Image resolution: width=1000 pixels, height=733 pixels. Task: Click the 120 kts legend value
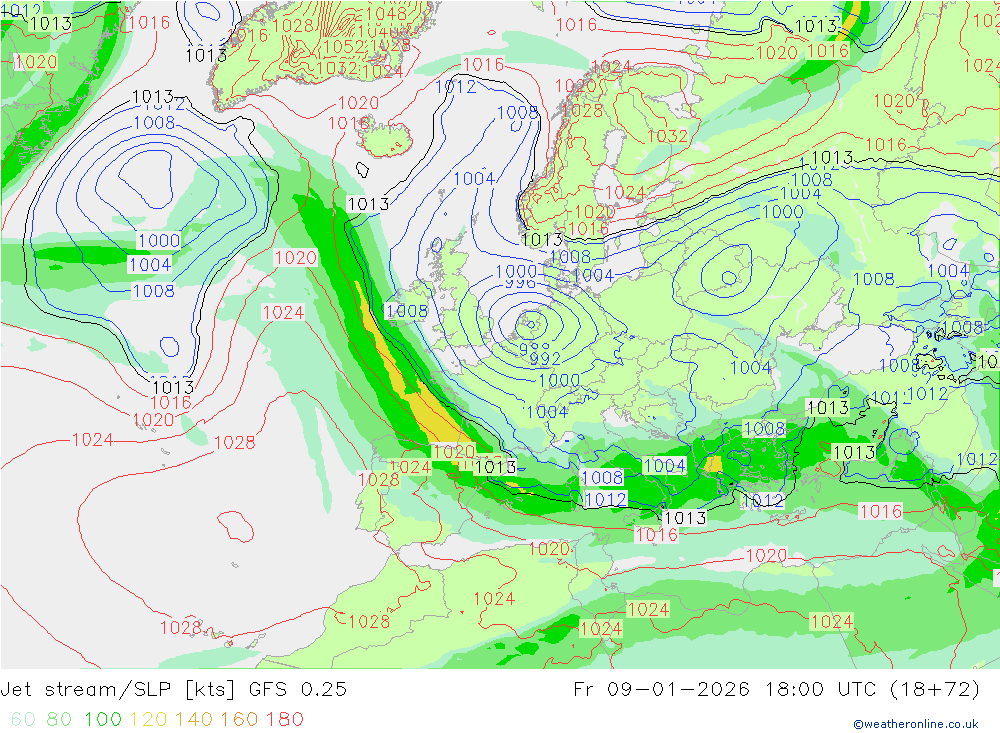[149, 719]
